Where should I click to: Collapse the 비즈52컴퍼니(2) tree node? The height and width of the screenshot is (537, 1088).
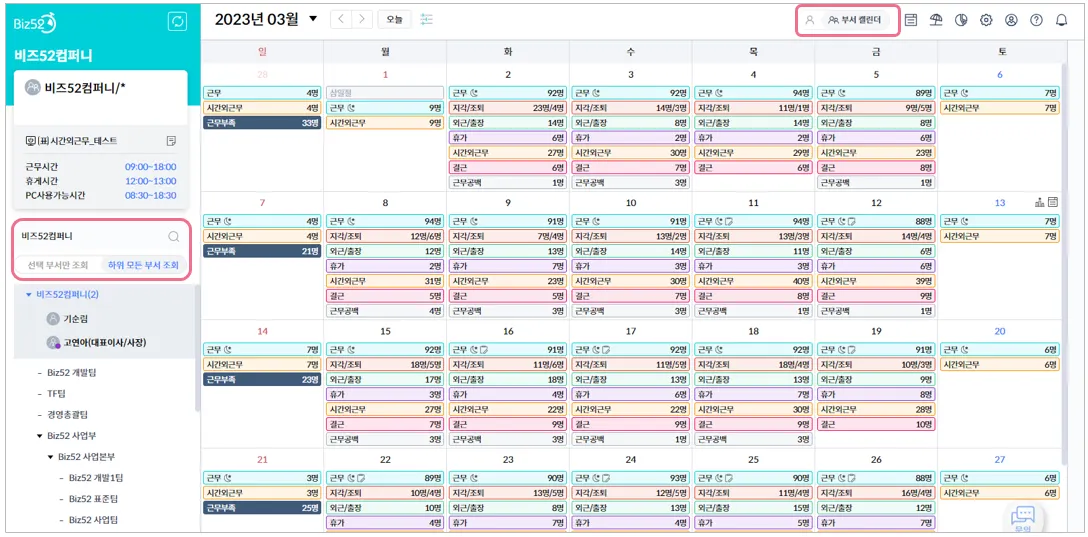coord(28,294)
